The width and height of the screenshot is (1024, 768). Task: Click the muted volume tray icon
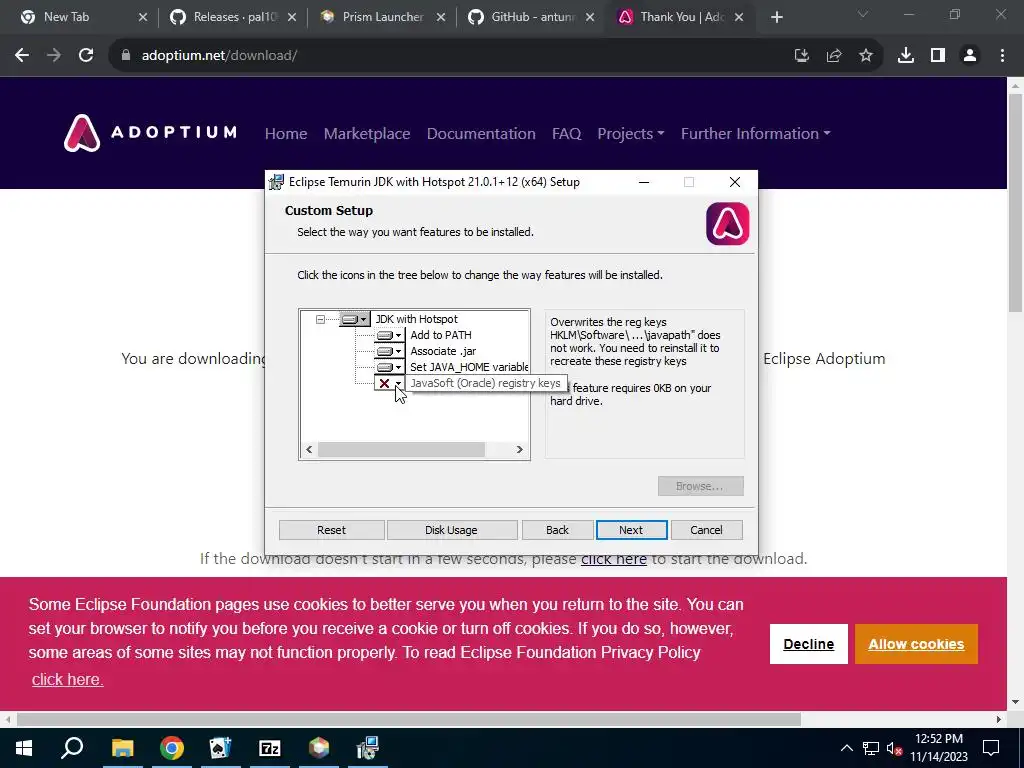(894, 748)
